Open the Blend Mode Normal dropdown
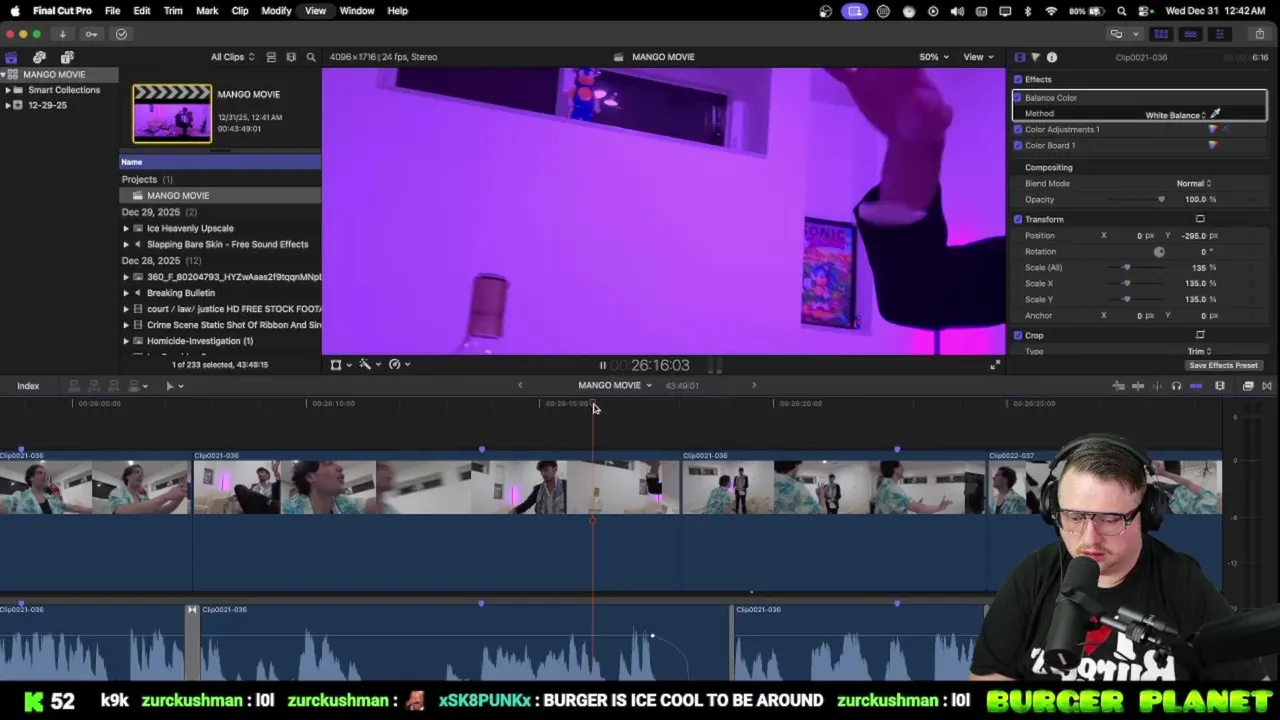Image resolution: width=1280 pixels, height=720 pixels. tap(1194, 183)
